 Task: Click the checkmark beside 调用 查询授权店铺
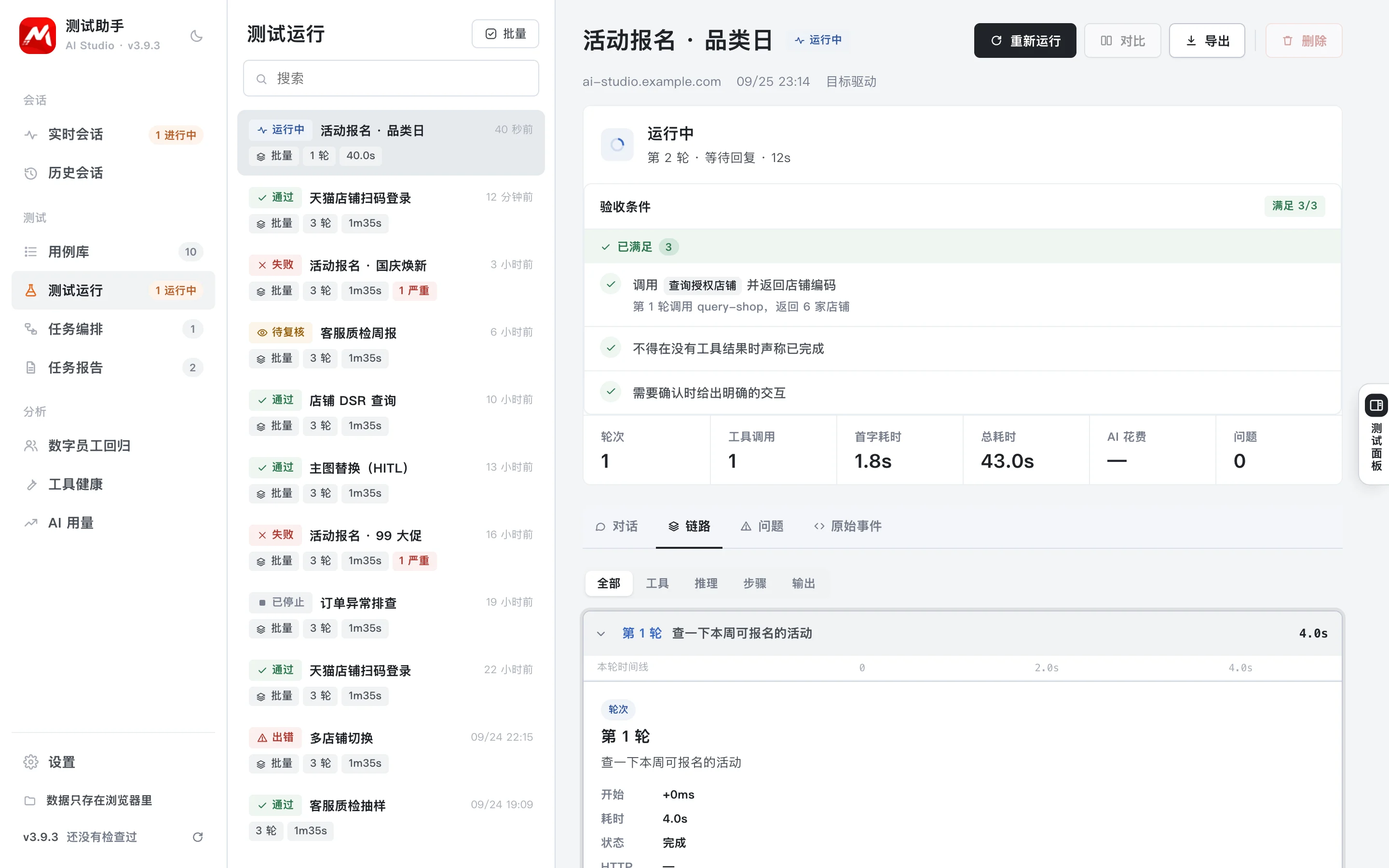(x=611, y=284)
